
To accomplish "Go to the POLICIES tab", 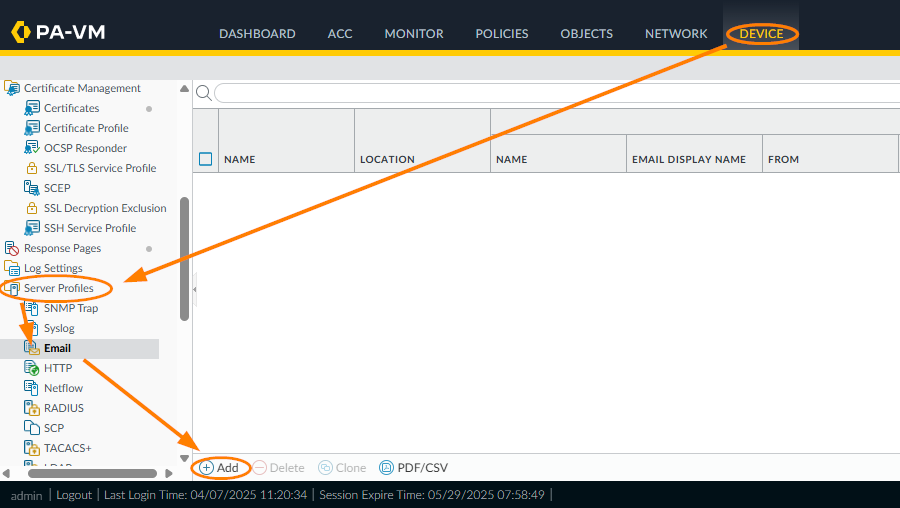I will tap(502, 34).
